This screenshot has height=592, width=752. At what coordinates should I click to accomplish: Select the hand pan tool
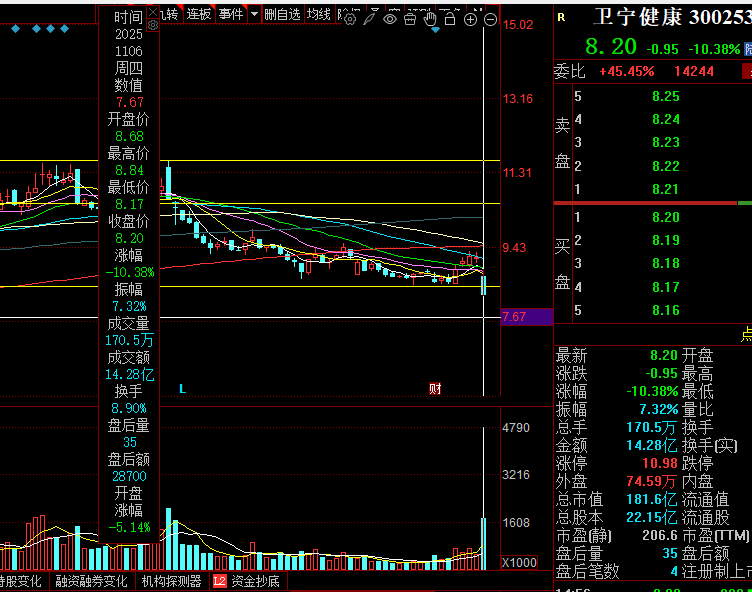[430, 19]
